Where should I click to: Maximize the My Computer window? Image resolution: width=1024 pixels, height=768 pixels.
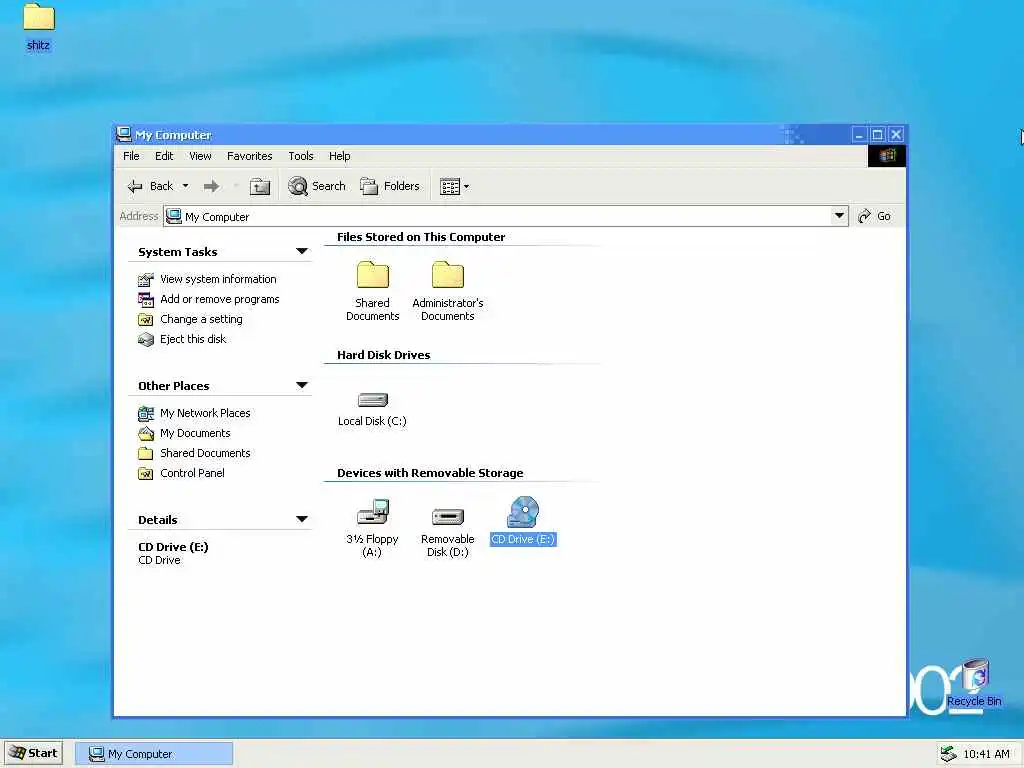click(x=878, y=135)
